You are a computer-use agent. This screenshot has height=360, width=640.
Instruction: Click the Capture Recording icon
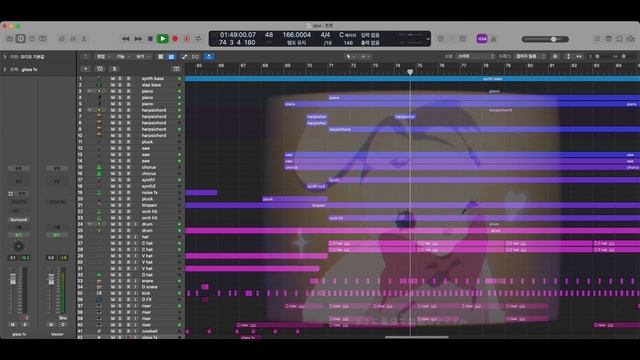[187, 39]
